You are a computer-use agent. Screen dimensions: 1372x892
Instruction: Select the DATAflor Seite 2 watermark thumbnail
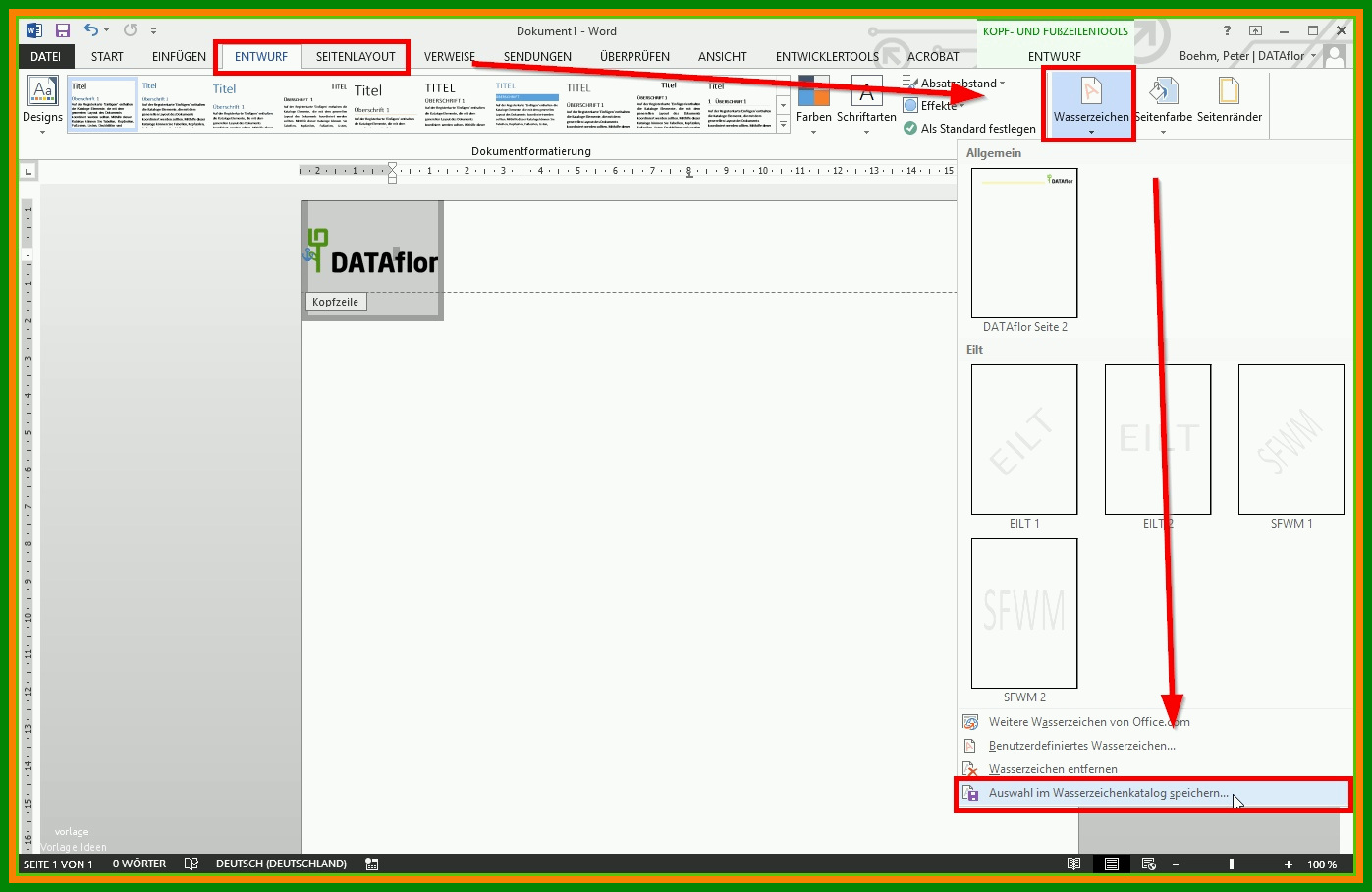(1024, 243)
